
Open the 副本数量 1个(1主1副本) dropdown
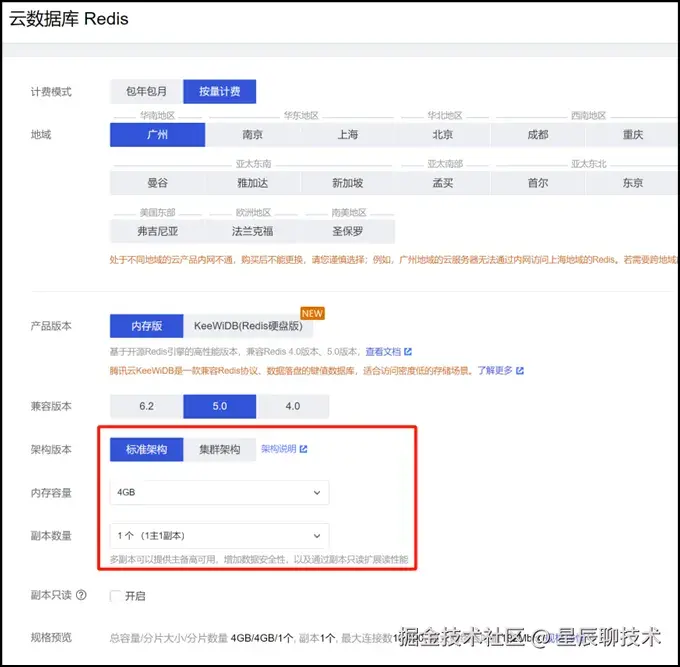coord(219,536)
